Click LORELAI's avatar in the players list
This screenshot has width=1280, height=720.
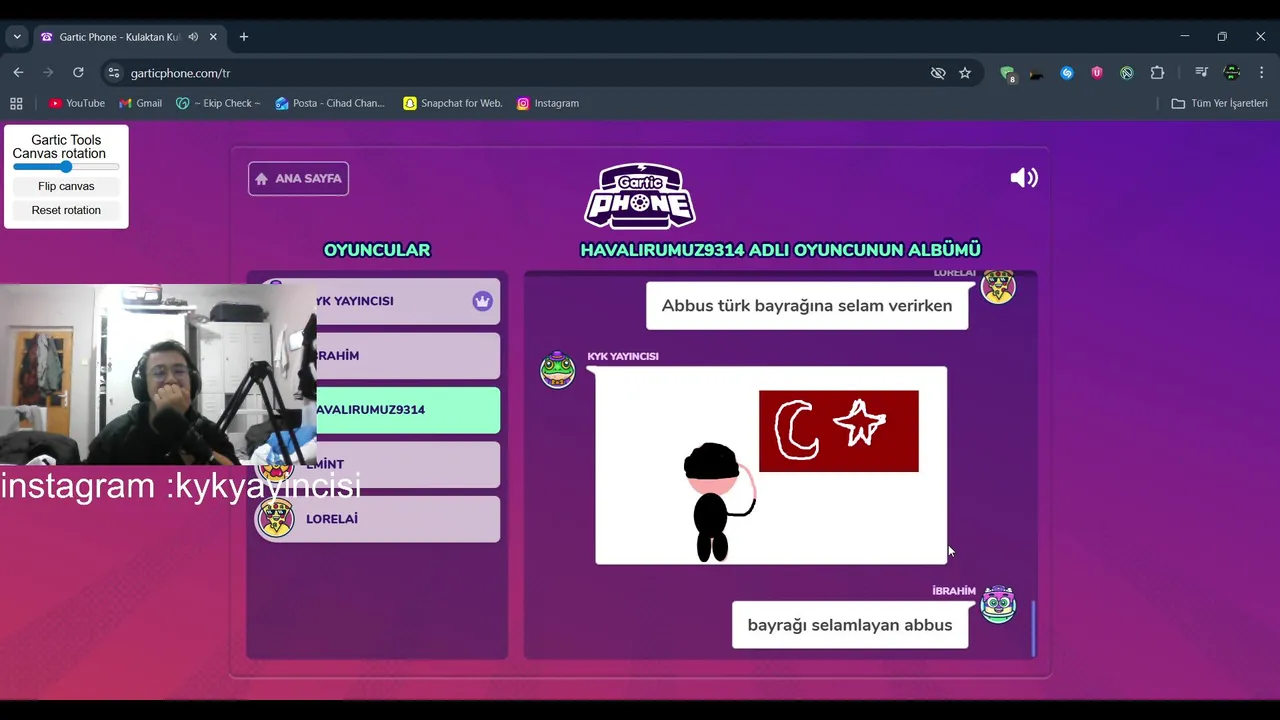pyautogui.click(x=276, y=519)
